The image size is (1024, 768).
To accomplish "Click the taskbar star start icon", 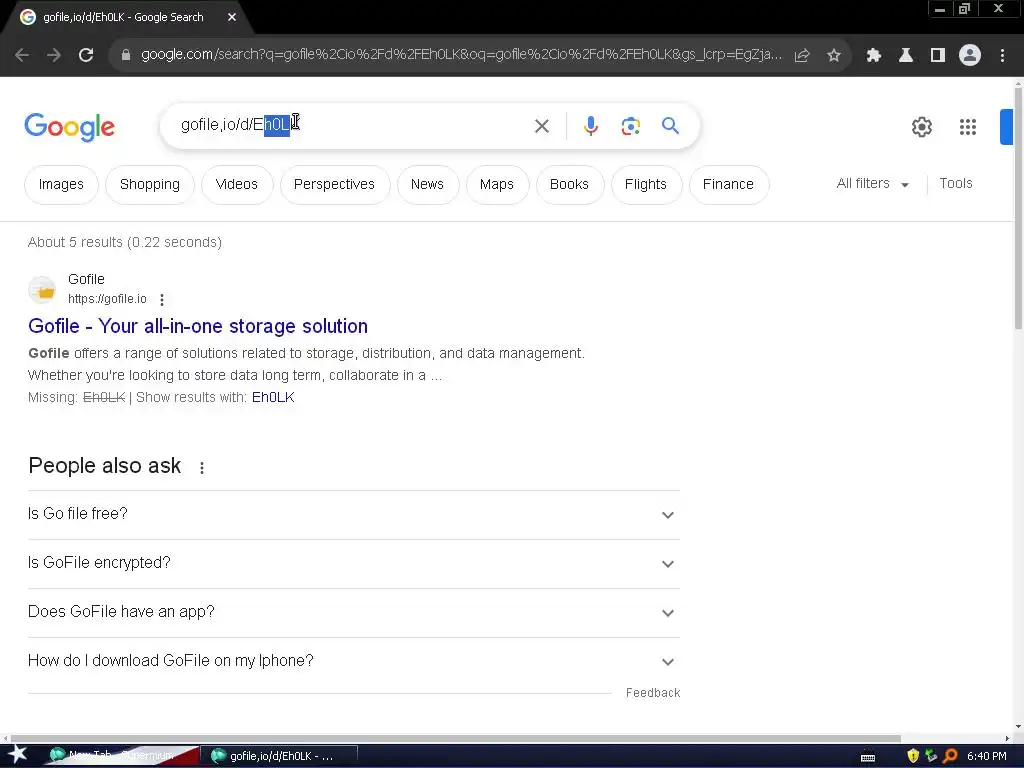I will pyautogui.click(x=18, y=755).
